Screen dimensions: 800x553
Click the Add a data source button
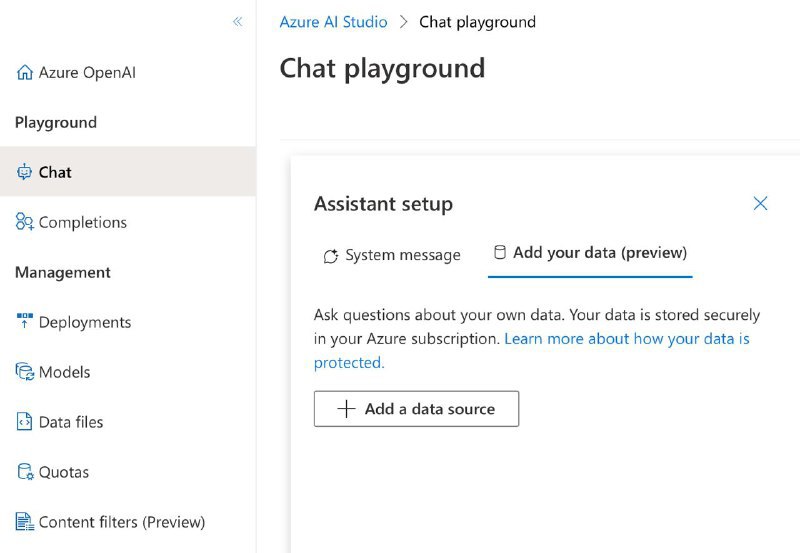(x=416, y=409)
